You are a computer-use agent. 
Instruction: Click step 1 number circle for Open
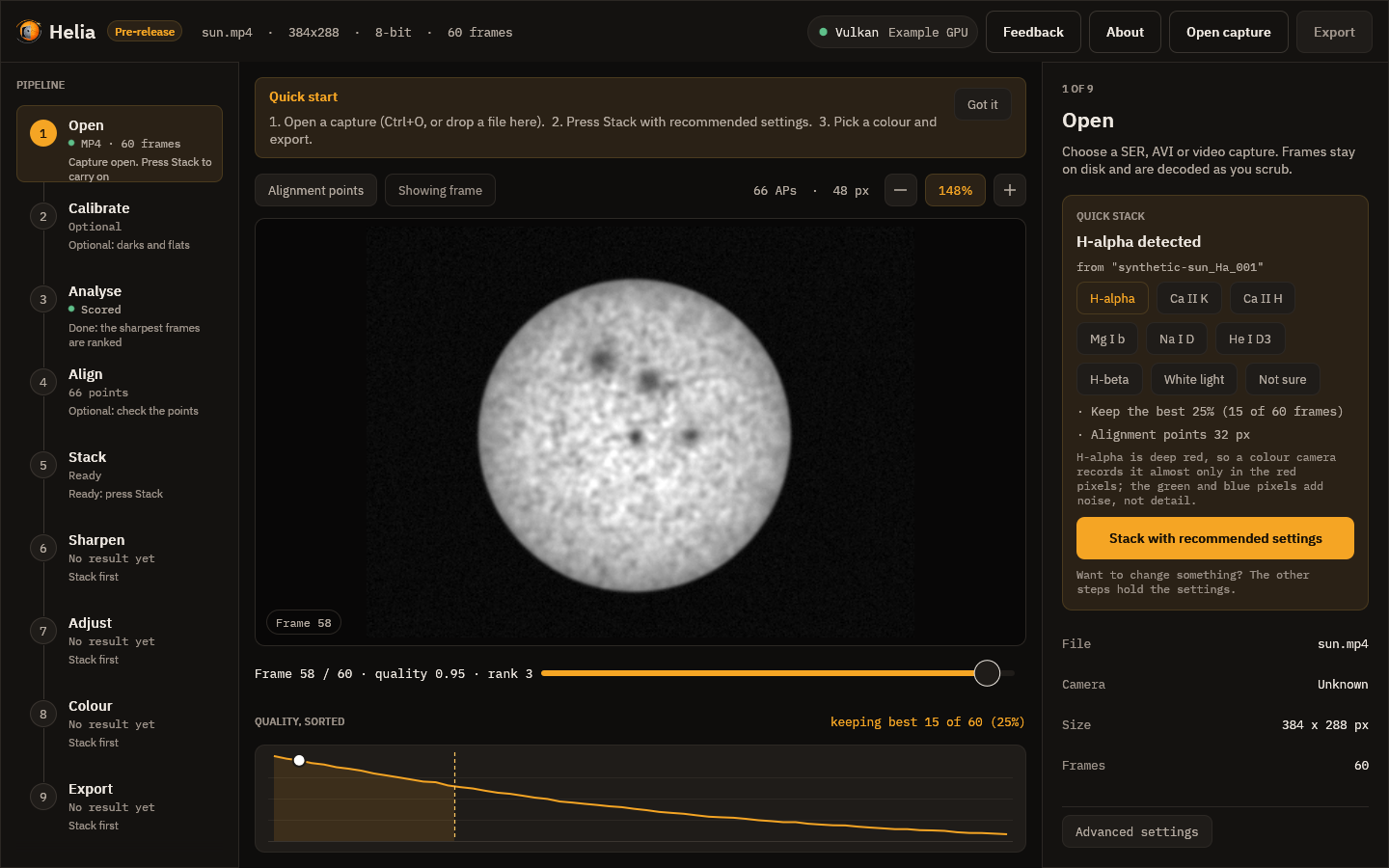(43, 133)
